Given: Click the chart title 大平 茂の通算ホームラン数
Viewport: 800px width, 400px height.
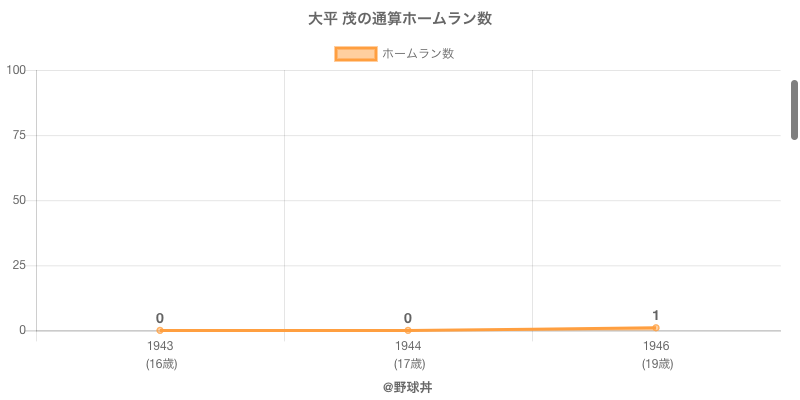Looking at the screenshot, I should click(400, 19).
